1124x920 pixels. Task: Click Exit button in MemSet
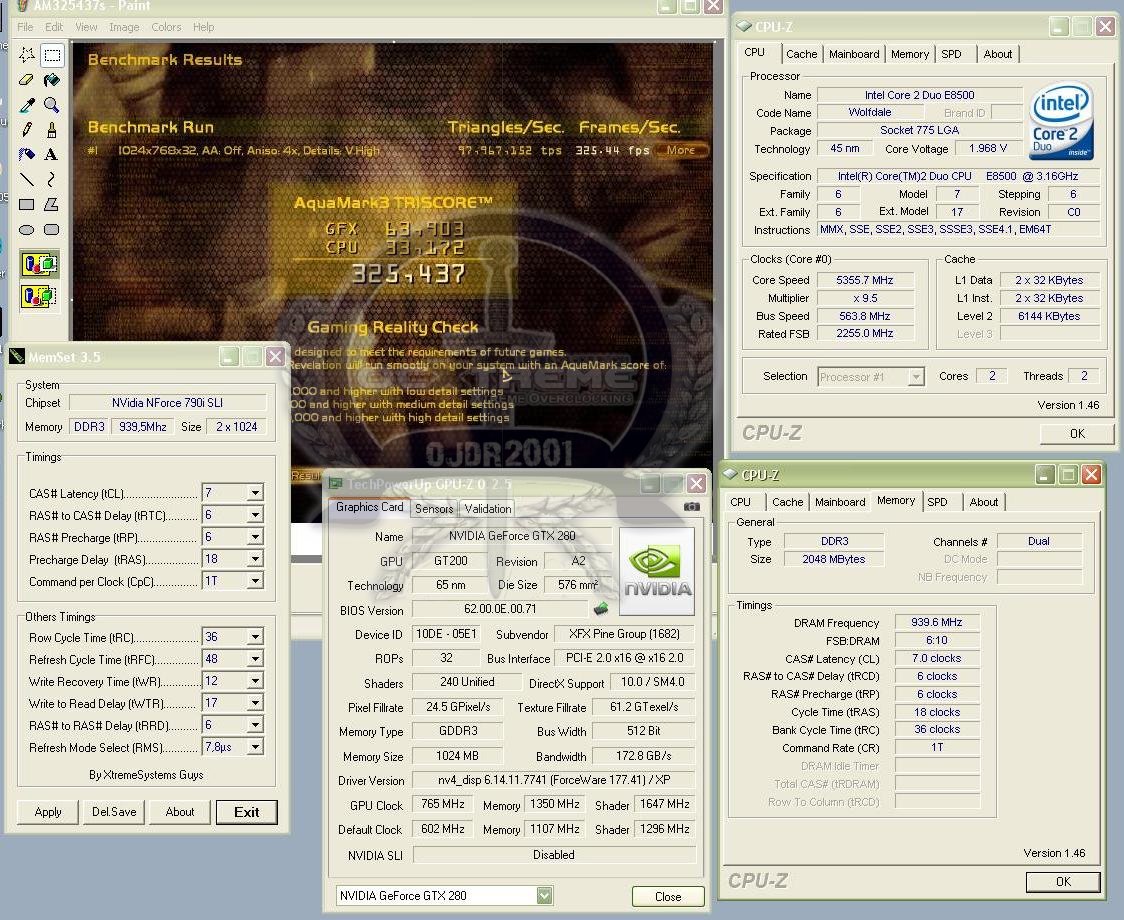[x=247, y=812]
